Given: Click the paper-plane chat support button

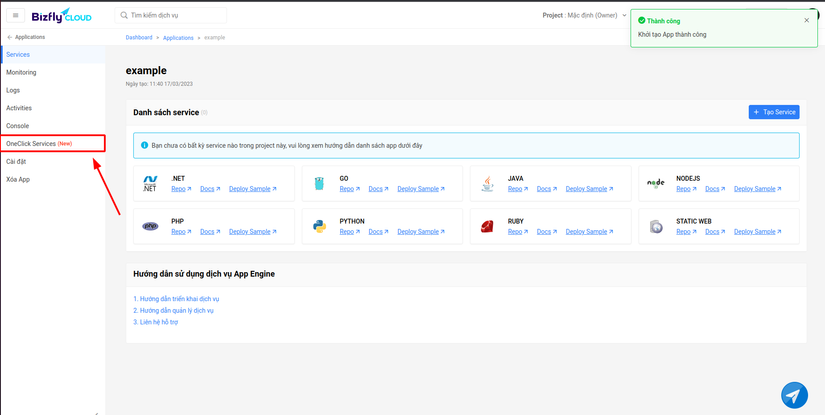Looking at the screenshot, I should 794,395.
